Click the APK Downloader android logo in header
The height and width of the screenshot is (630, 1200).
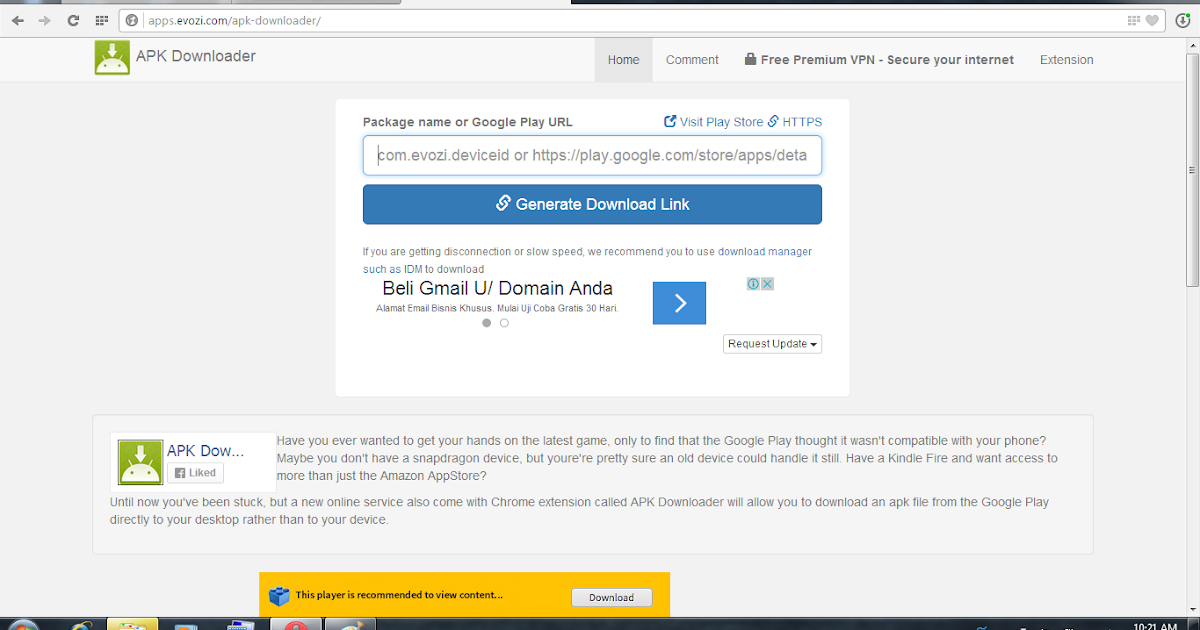coord(112,57)
